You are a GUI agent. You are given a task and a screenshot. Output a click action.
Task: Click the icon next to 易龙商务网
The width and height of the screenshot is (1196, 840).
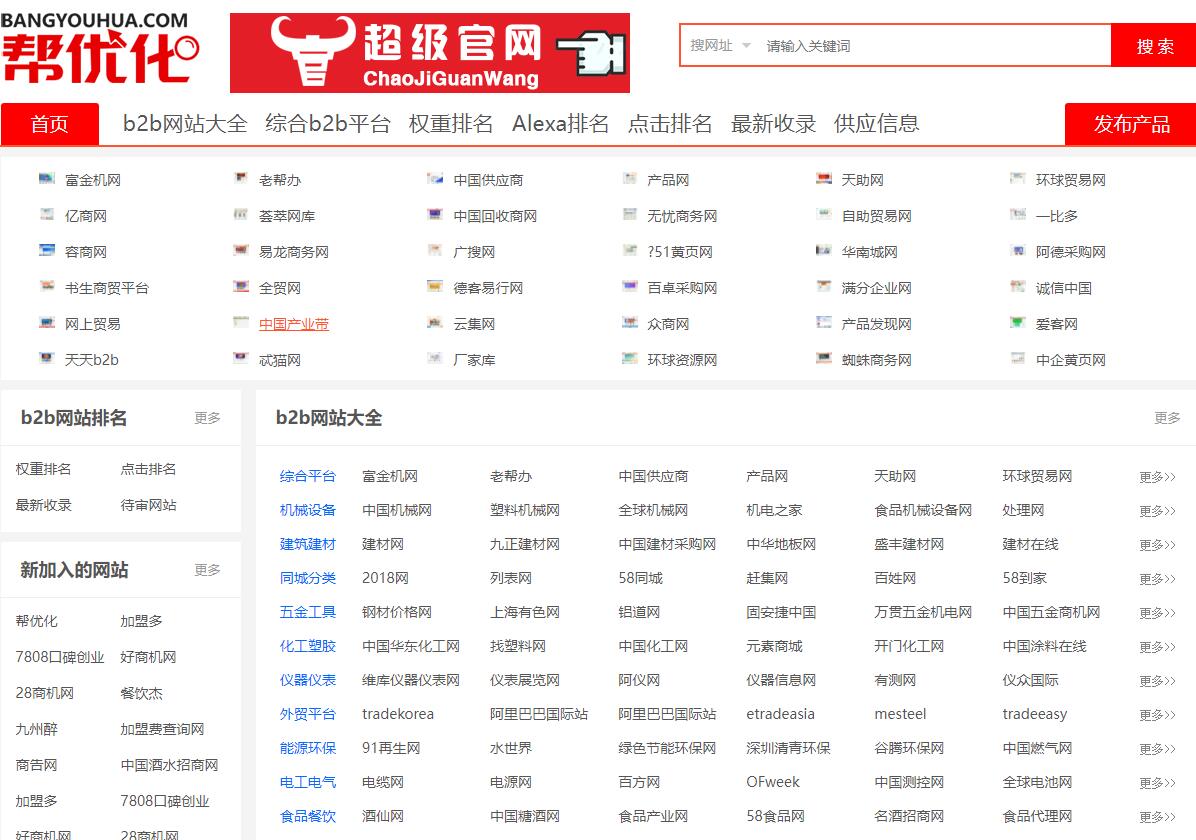[x=241, y=250]
